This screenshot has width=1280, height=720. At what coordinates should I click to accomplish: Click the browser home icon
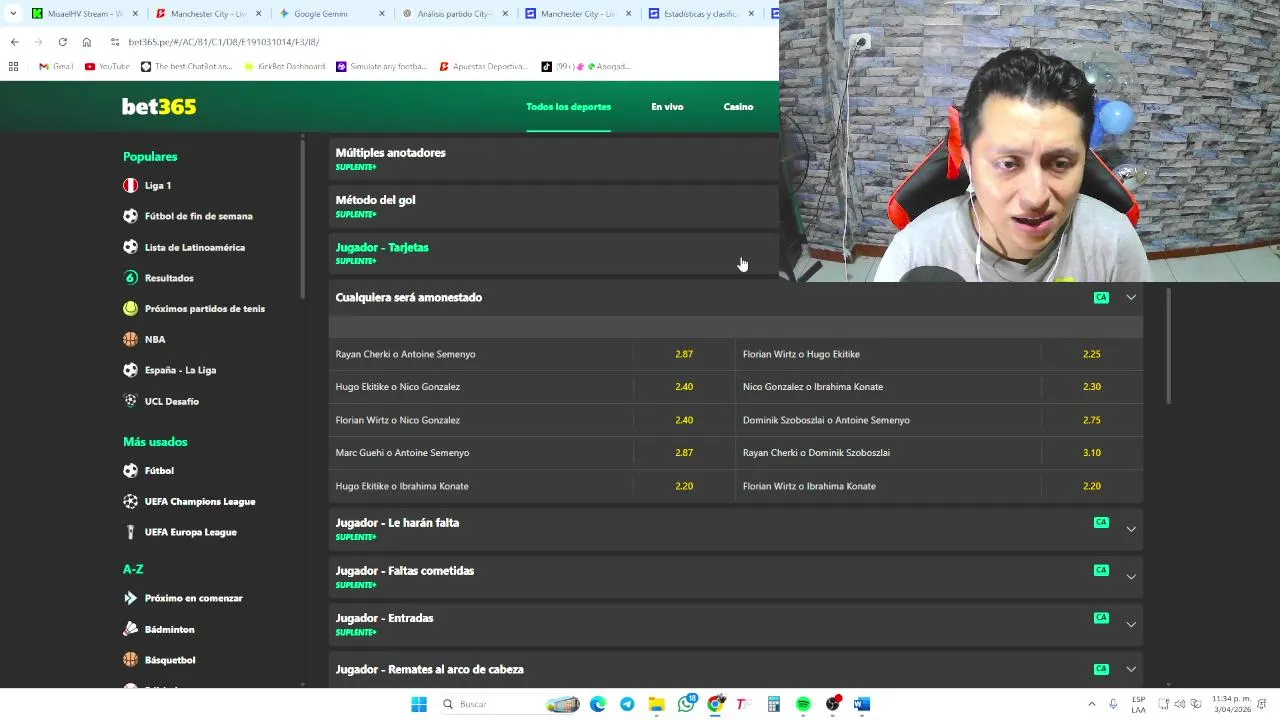tap(86, 42)
